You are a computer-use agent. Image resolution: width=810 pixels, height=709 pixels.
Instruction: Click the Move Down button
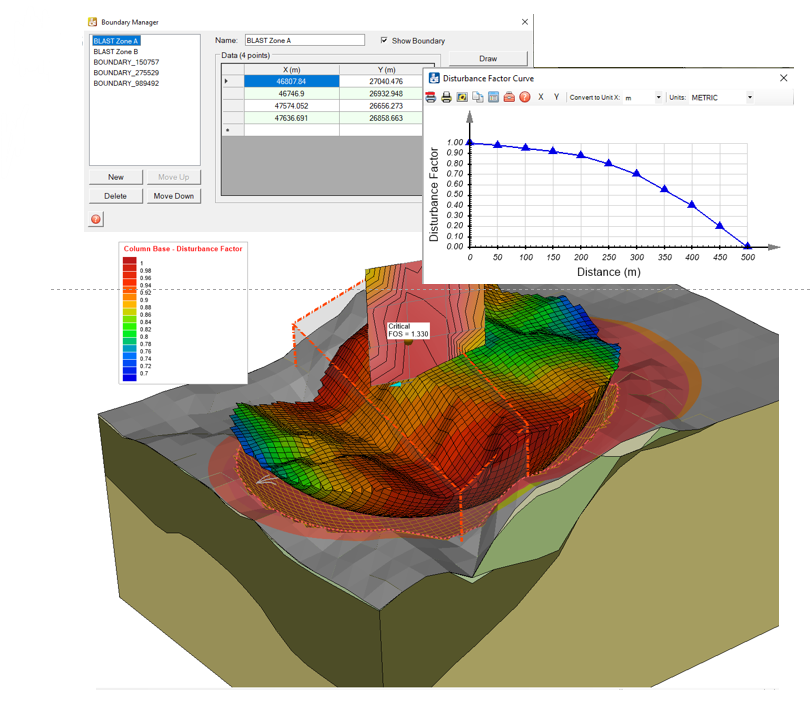coord(174,196)
